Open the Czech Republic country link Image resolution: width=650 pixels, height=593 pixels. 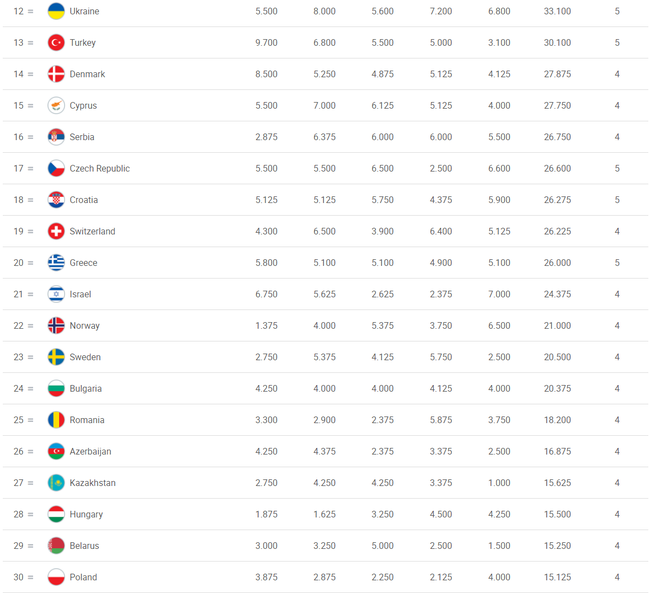coord(99,168)
